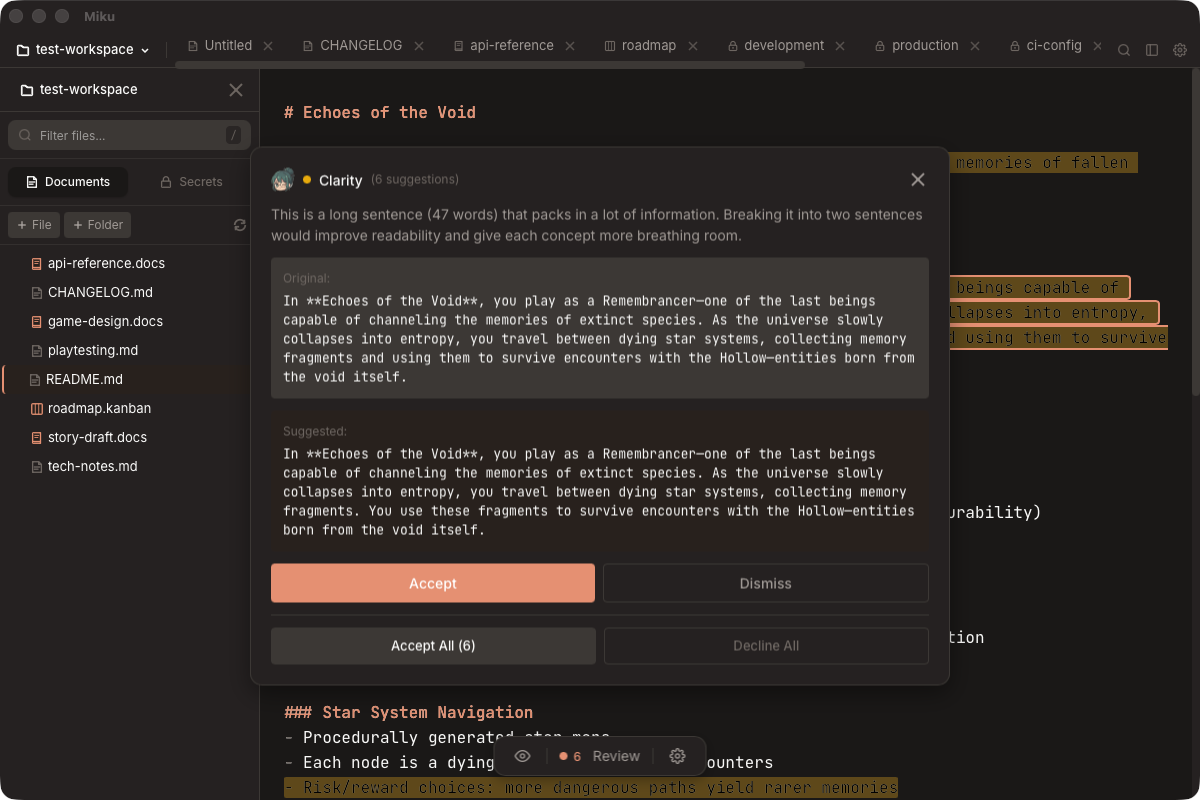
Task: Open the gear icon in the bottom review toolbar
Action: pos(677,756)
